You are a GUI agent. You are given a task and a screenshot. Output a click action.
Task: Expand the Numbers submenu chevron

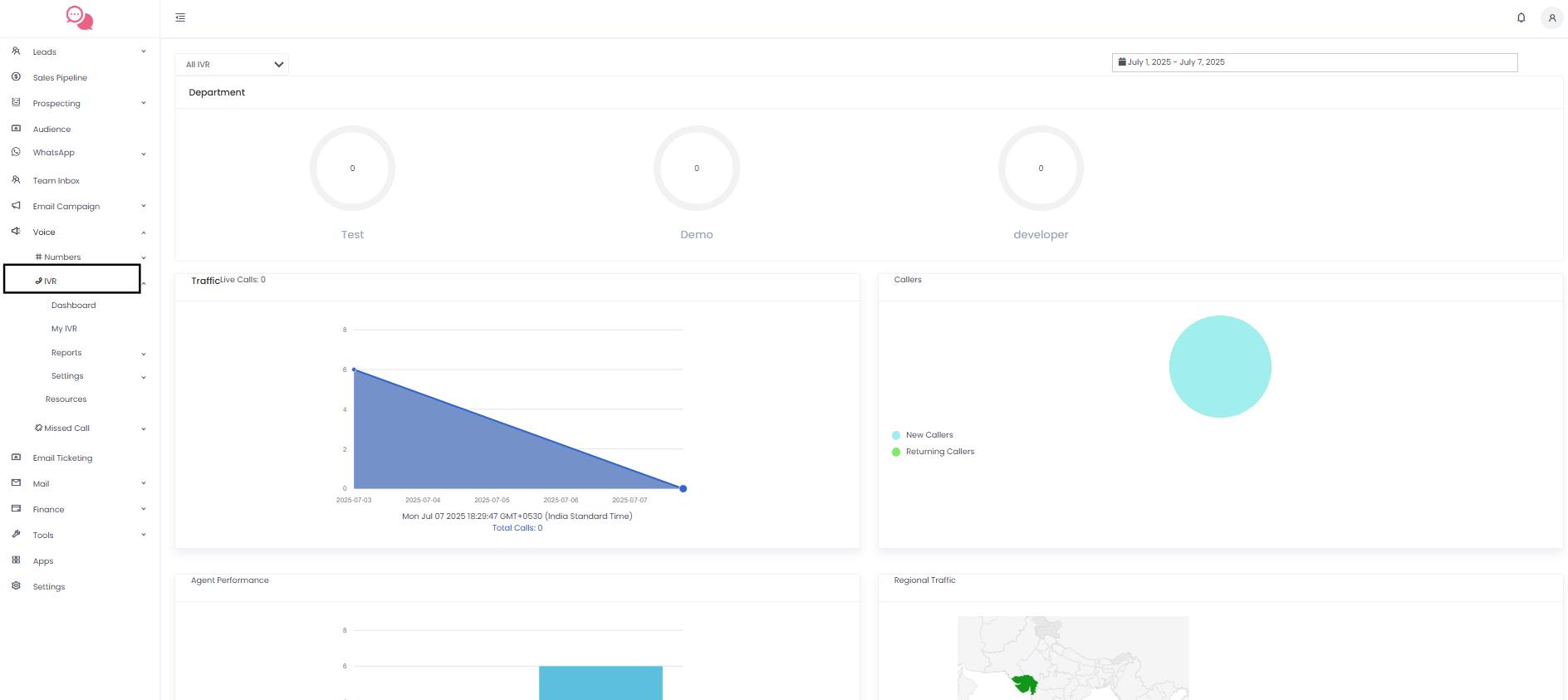tap(144, 257)
